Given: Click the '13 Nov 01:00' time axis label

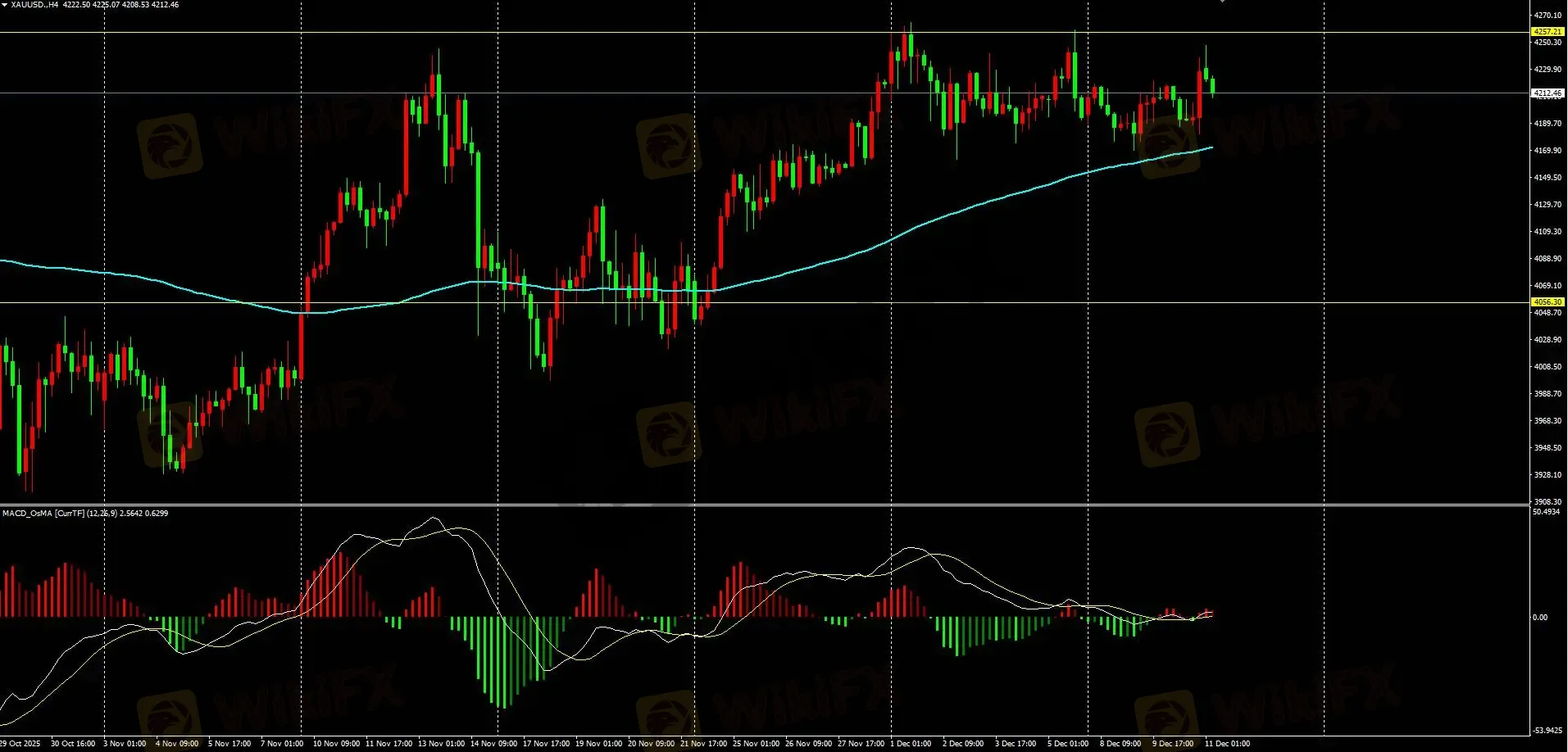Looking at the screenshot, I should click(x=441, y=744).
